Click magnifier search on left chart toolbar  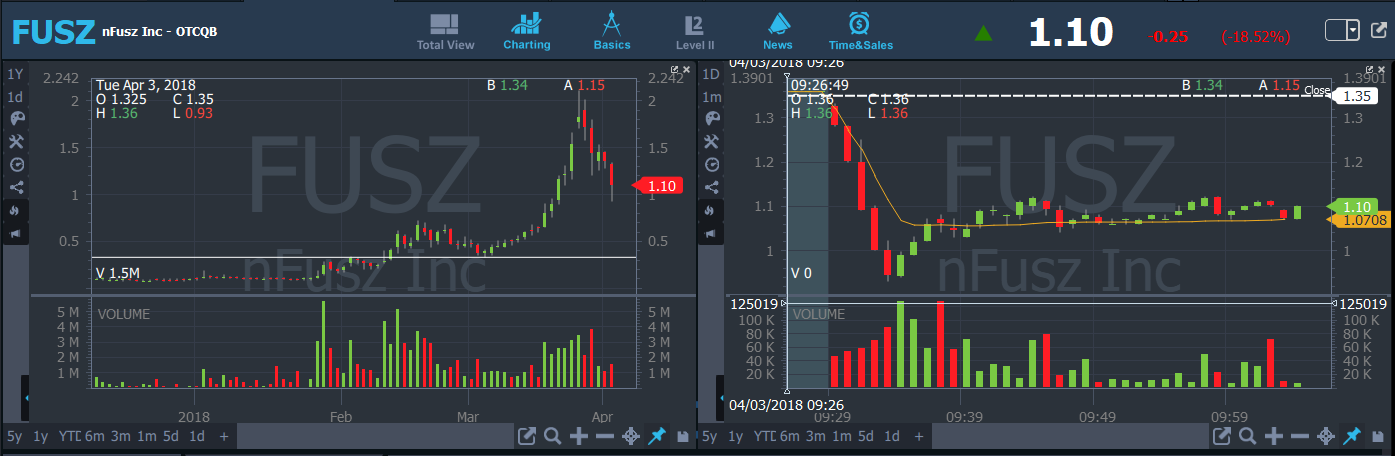pos(553,436)
